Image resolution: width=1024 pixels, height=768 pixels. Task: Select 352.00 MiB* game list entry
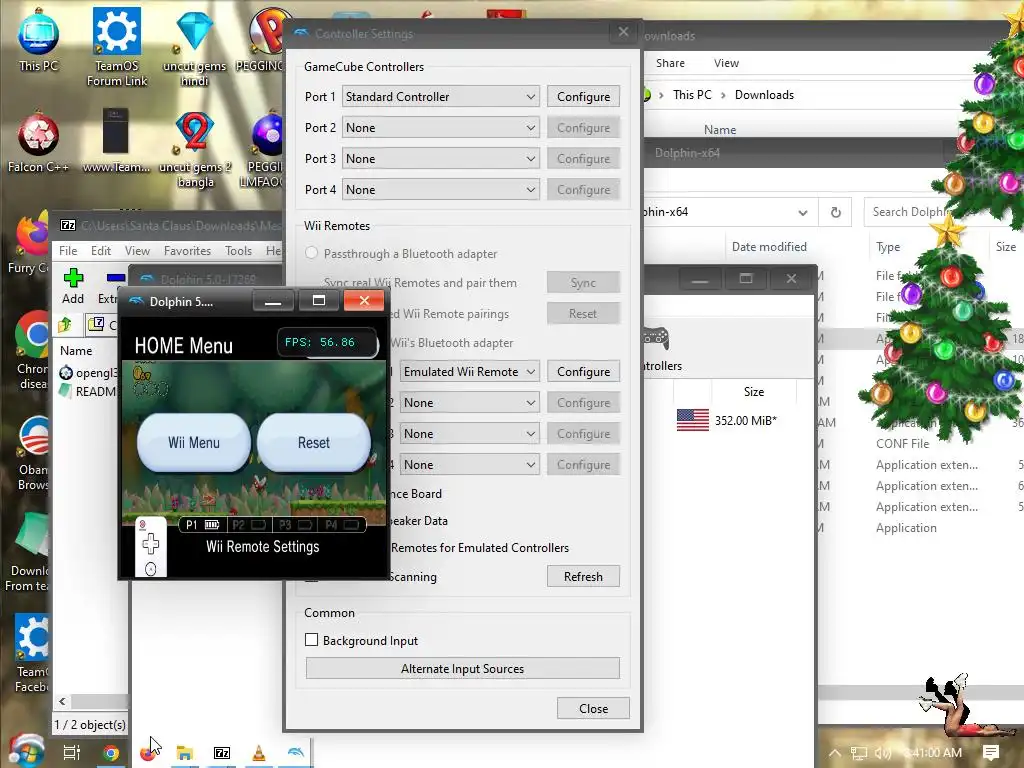click(745, 421)
